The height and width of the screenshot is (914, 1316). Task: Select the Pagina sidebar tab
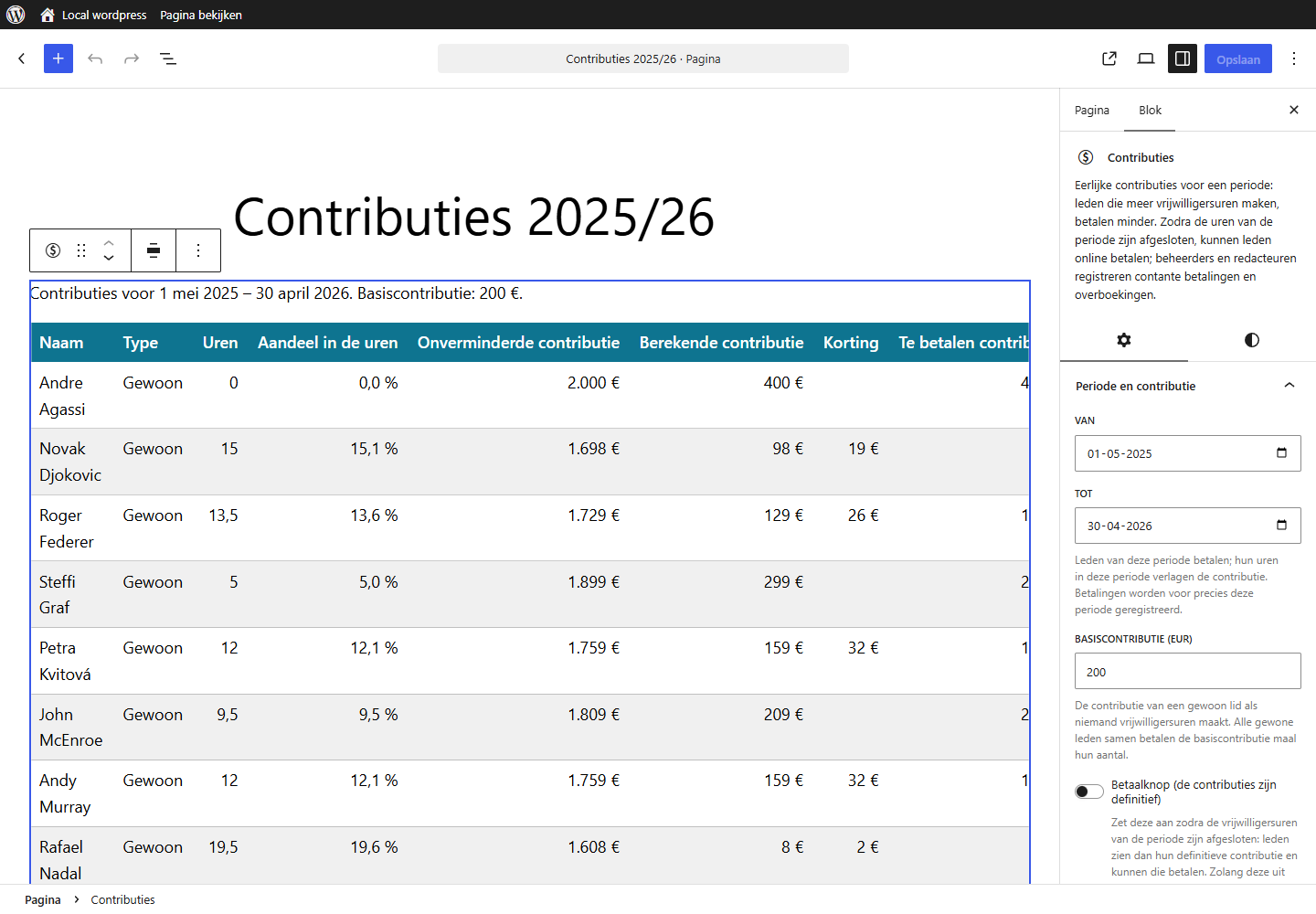pyautogui.click(x=1092, y=110)
